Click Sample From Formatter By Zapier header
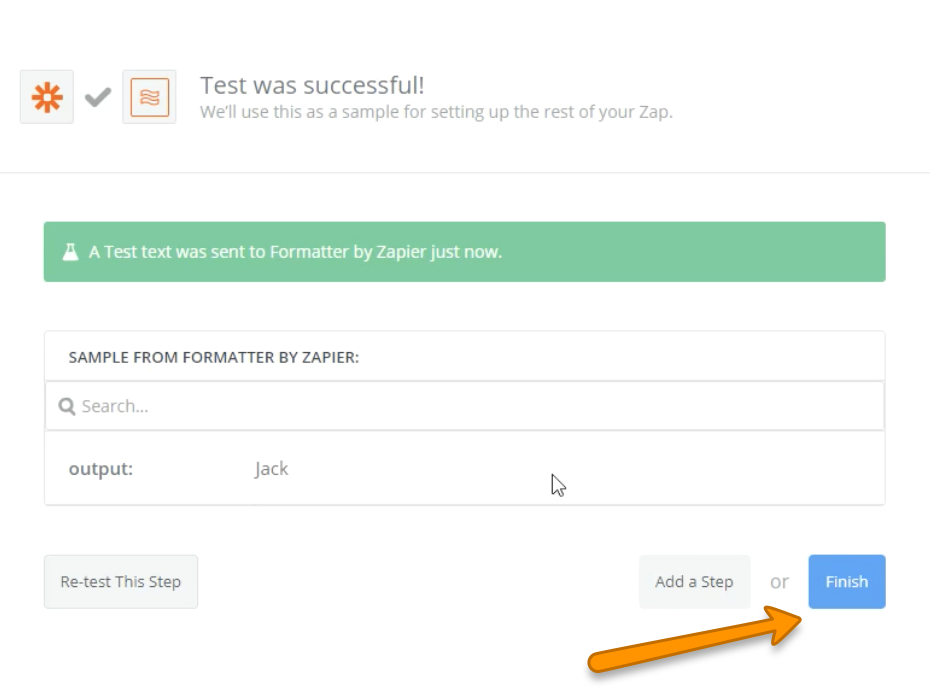 214,357
